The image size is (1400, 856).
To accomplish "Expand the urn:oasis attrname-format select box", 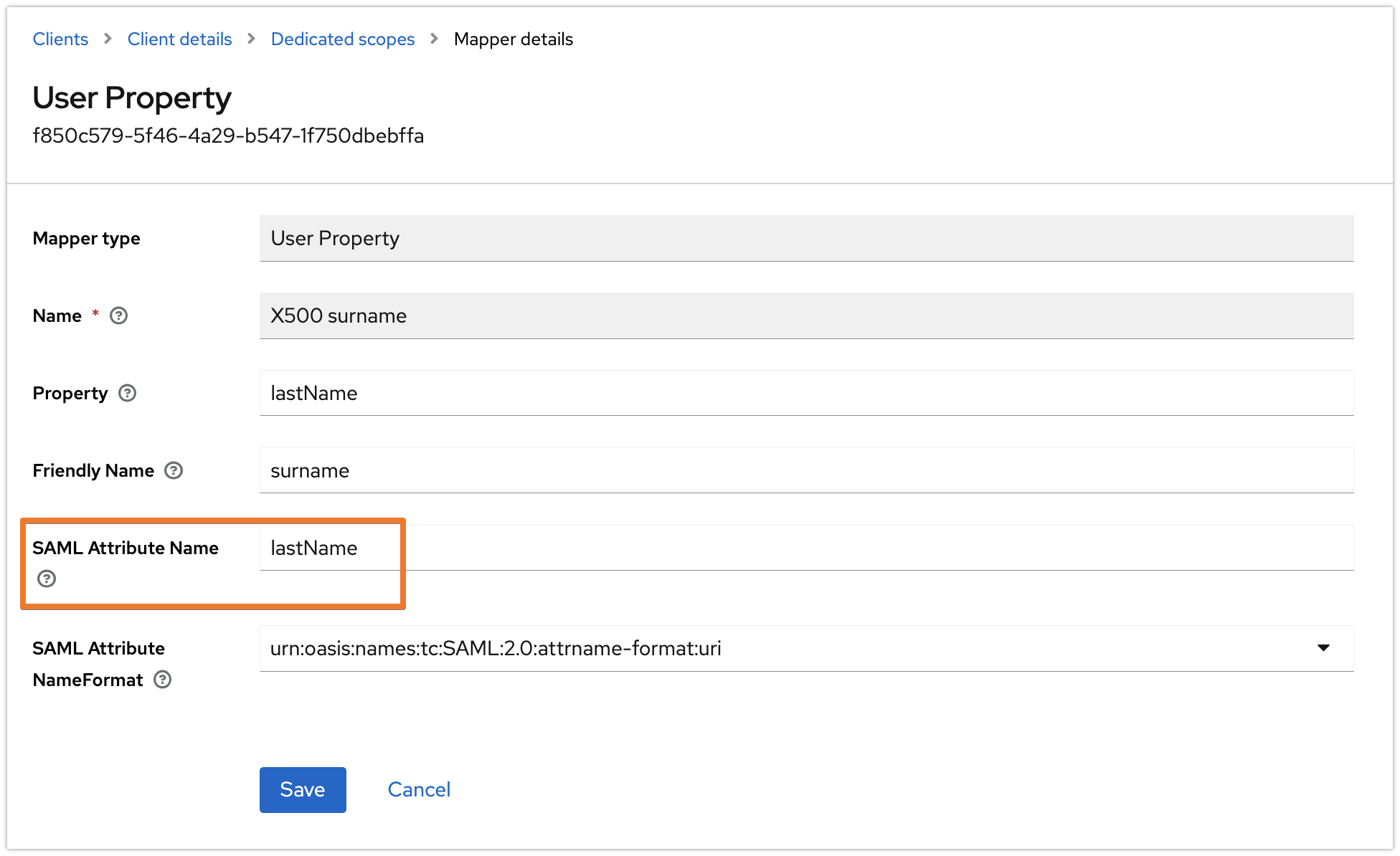I will click(789, 648).
